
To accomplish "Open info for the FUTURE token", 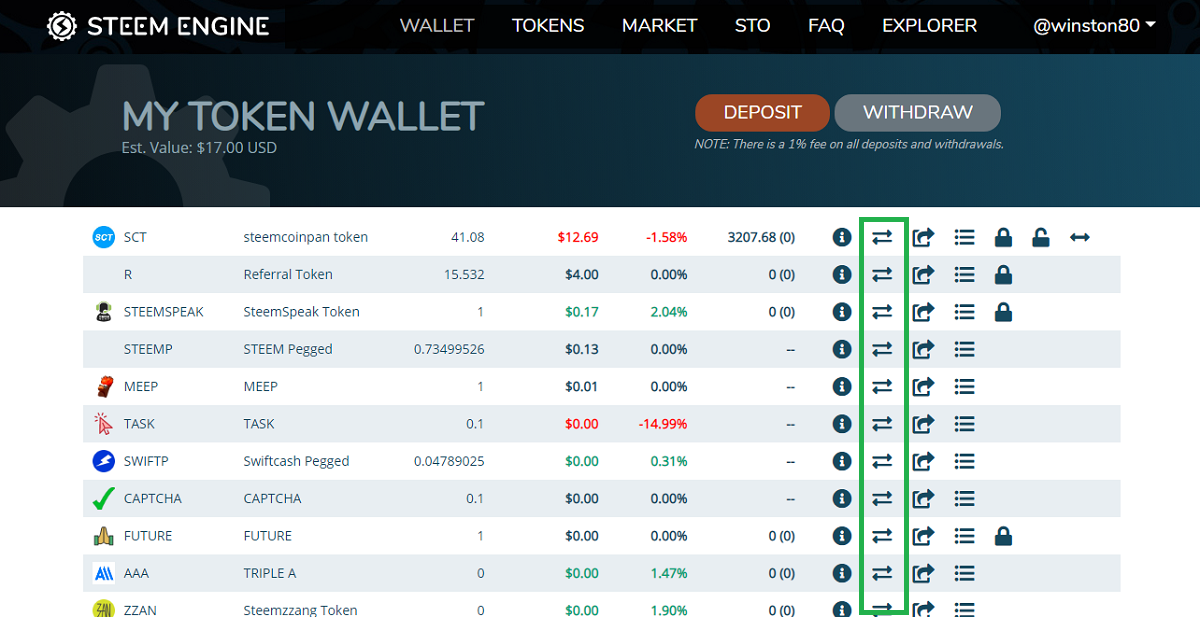I will click(x=842, y=536).
